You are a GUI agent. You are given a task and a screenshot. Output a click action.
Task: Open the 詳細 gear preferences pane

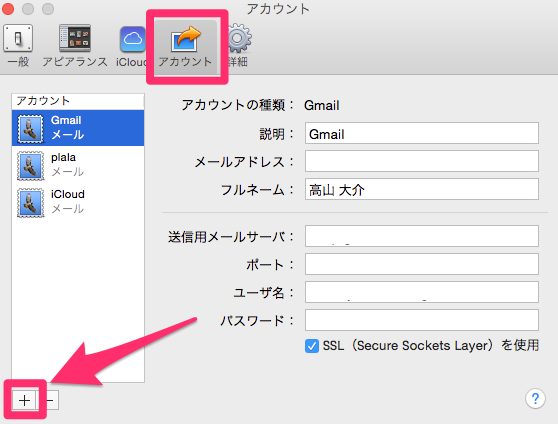[238, 46]
